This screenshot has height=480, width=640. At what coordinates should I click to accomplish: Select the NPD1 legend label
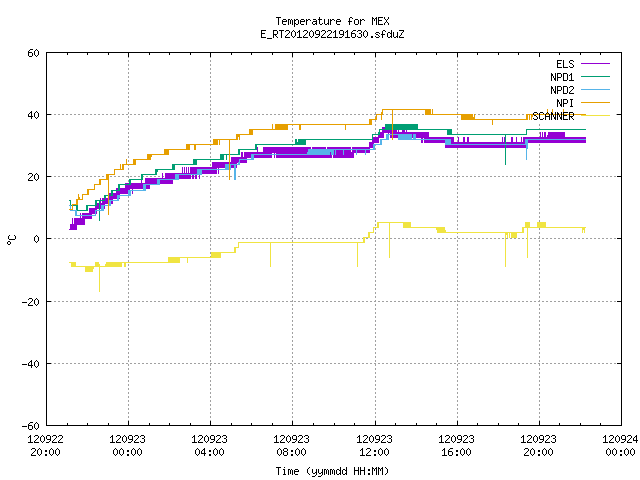click(562, 77)
